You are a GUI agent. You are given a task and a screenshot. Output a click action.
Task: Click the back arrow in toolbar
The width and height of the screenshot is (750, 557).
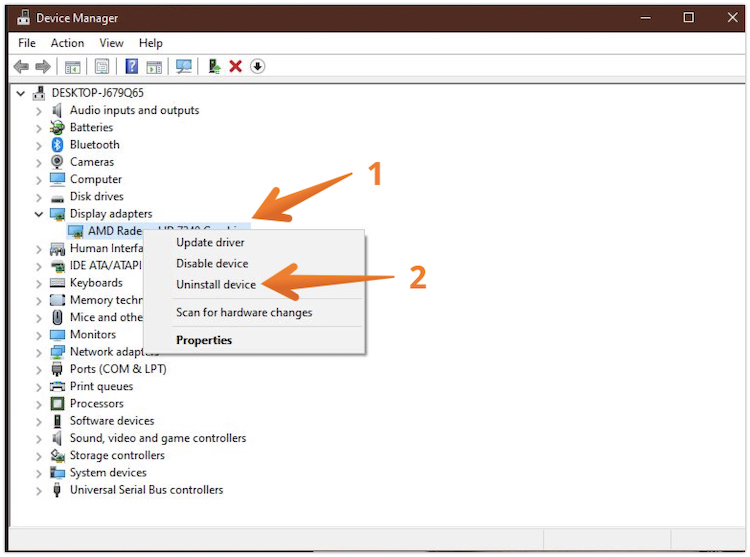(21, 67)
